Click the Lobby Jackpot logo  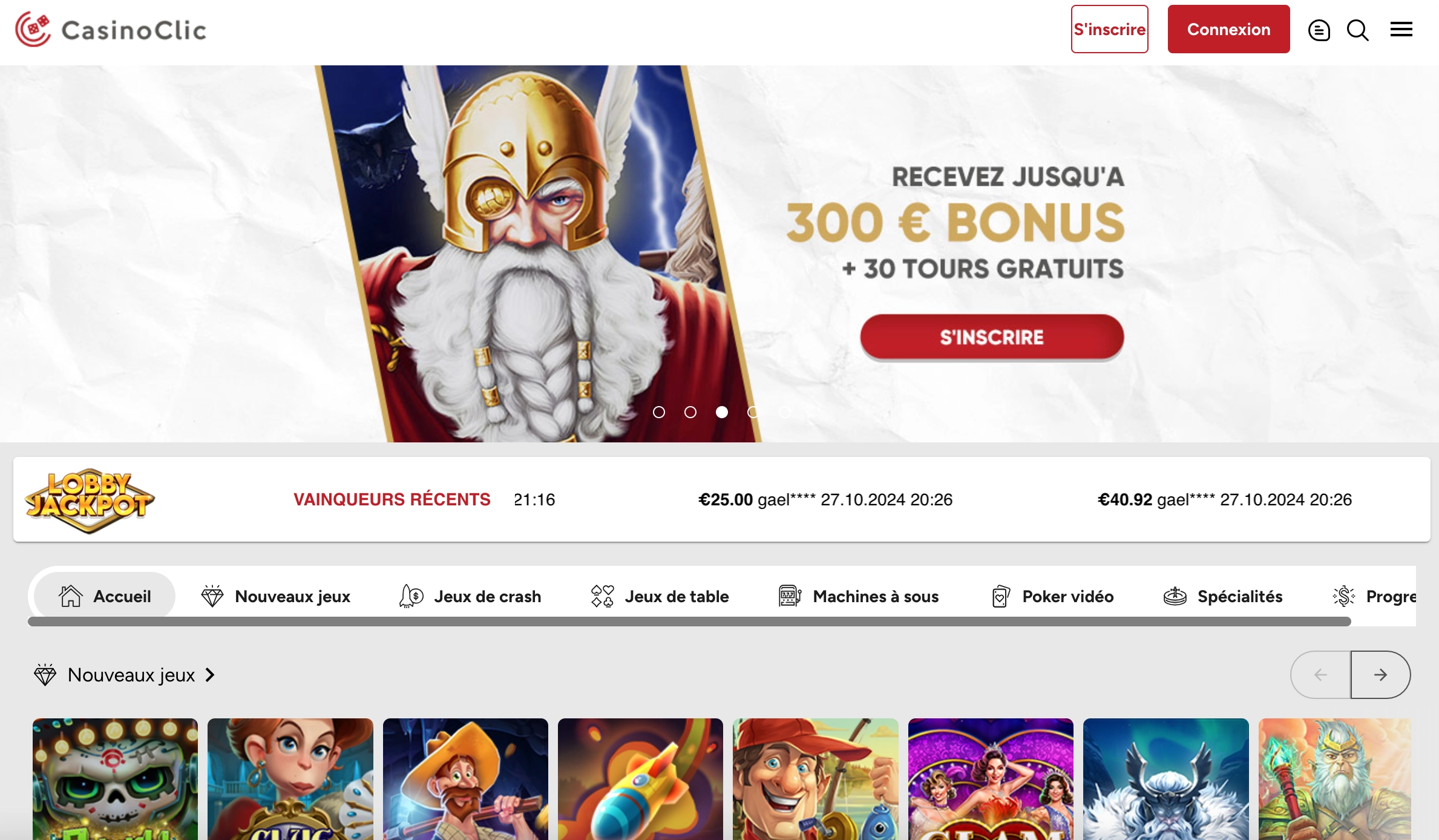click(90, 500)
